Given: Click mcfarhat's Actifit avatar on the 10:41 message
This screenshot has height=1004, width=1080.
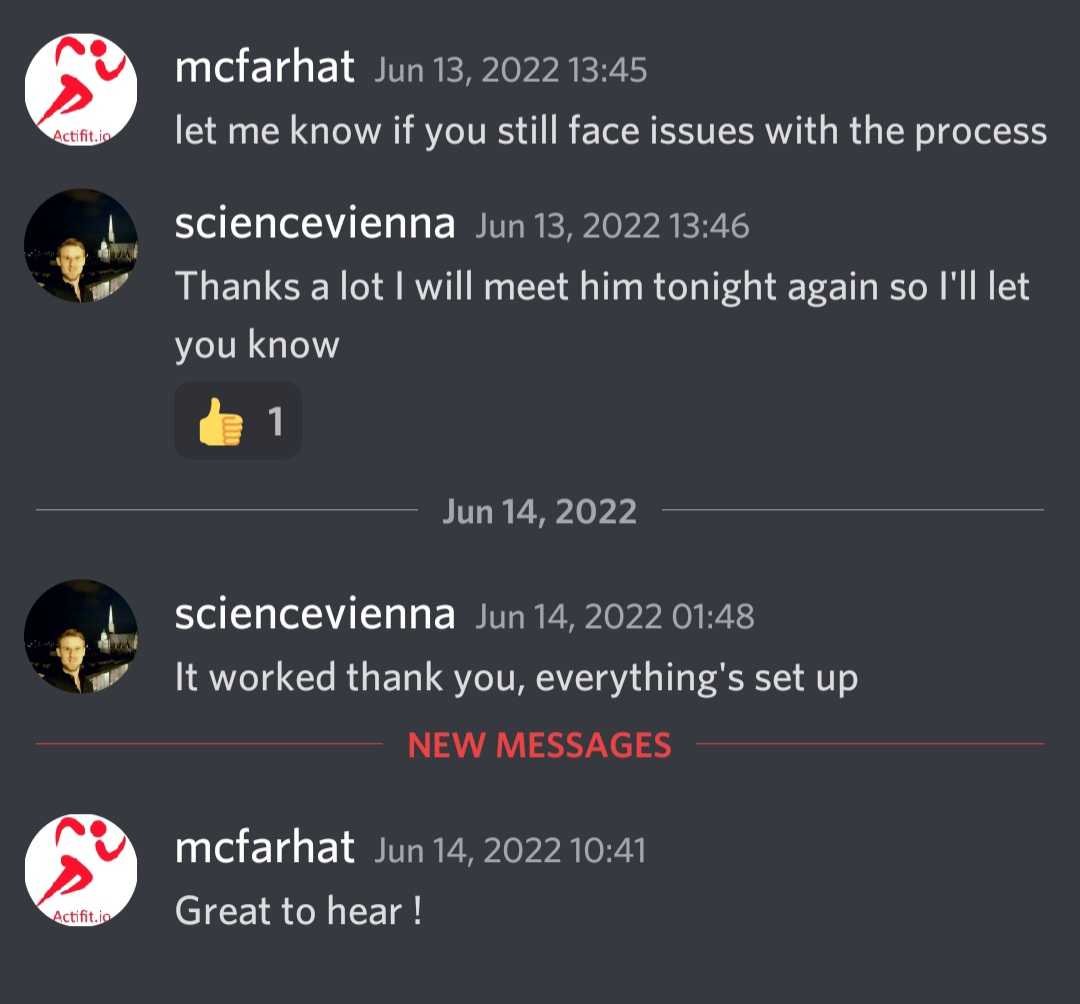Looking at the screenshot, I should pos(81,870).
